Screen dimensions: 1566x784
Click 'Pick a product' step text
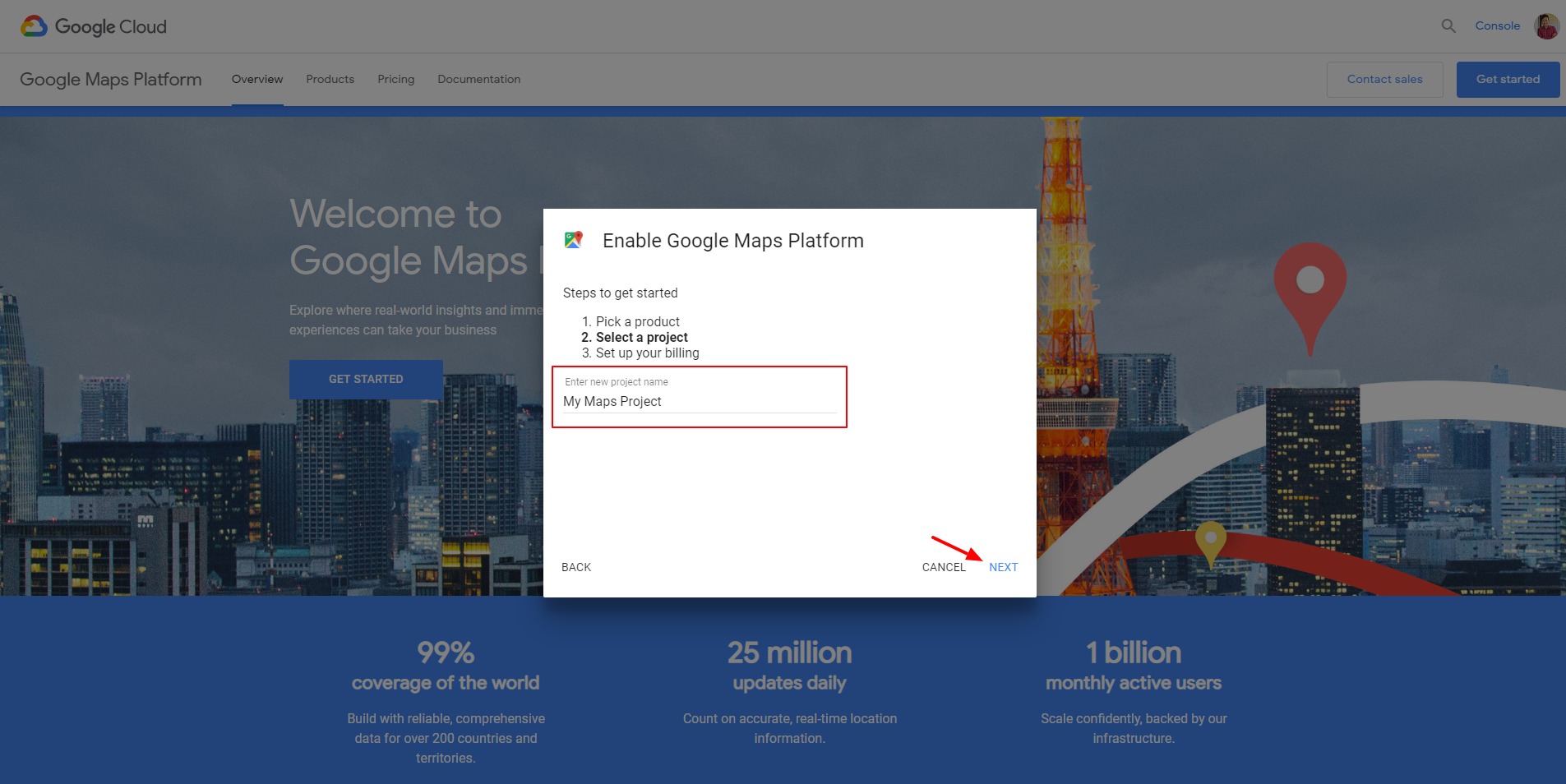point(638,321)
